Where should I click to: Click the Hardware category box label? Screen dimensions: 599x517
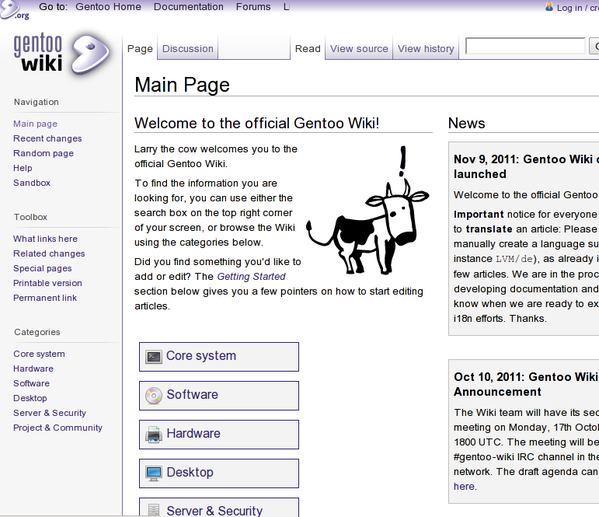193,434
